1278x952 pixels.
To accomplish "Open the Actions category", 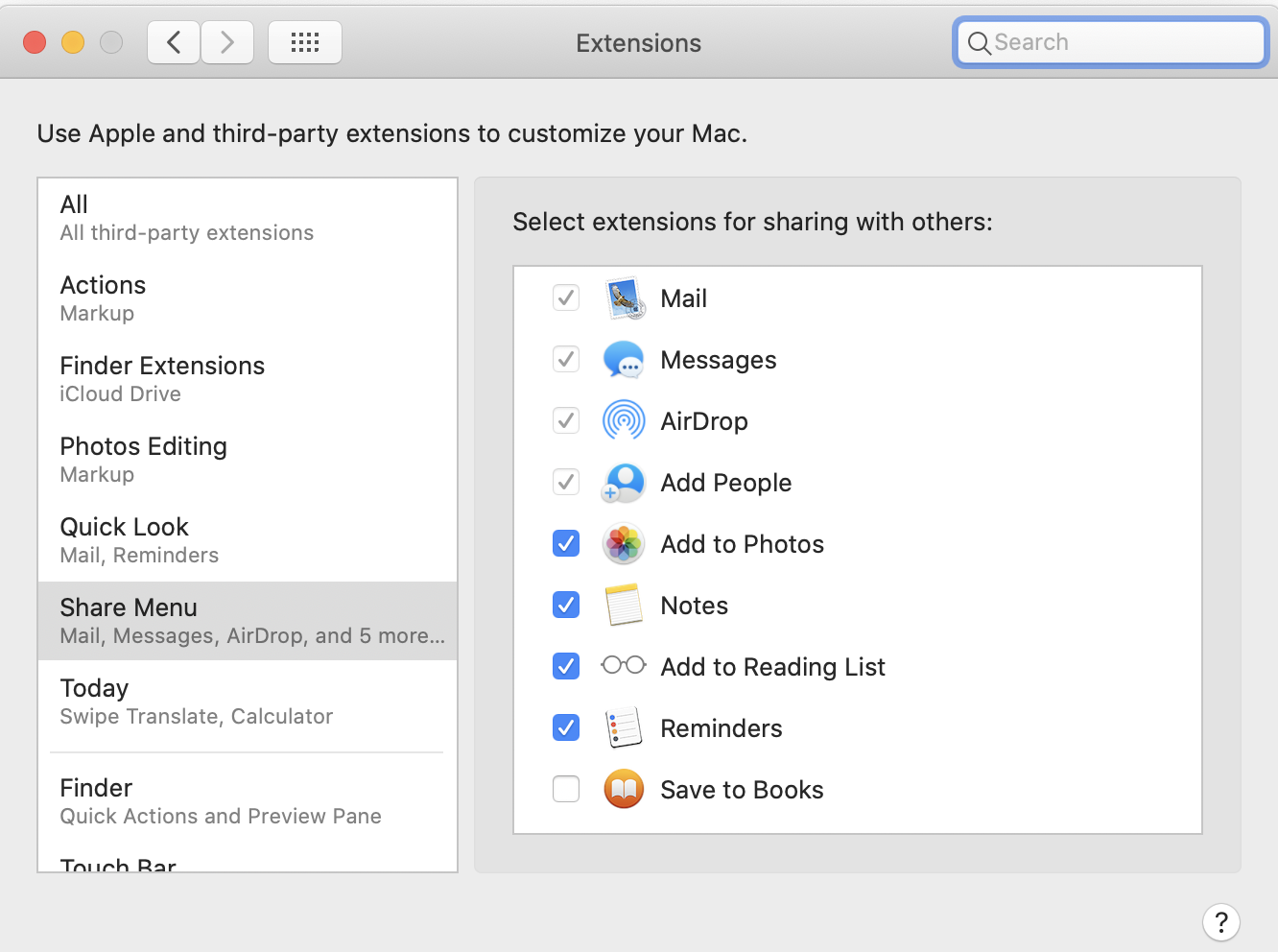I will pos(248,299).
